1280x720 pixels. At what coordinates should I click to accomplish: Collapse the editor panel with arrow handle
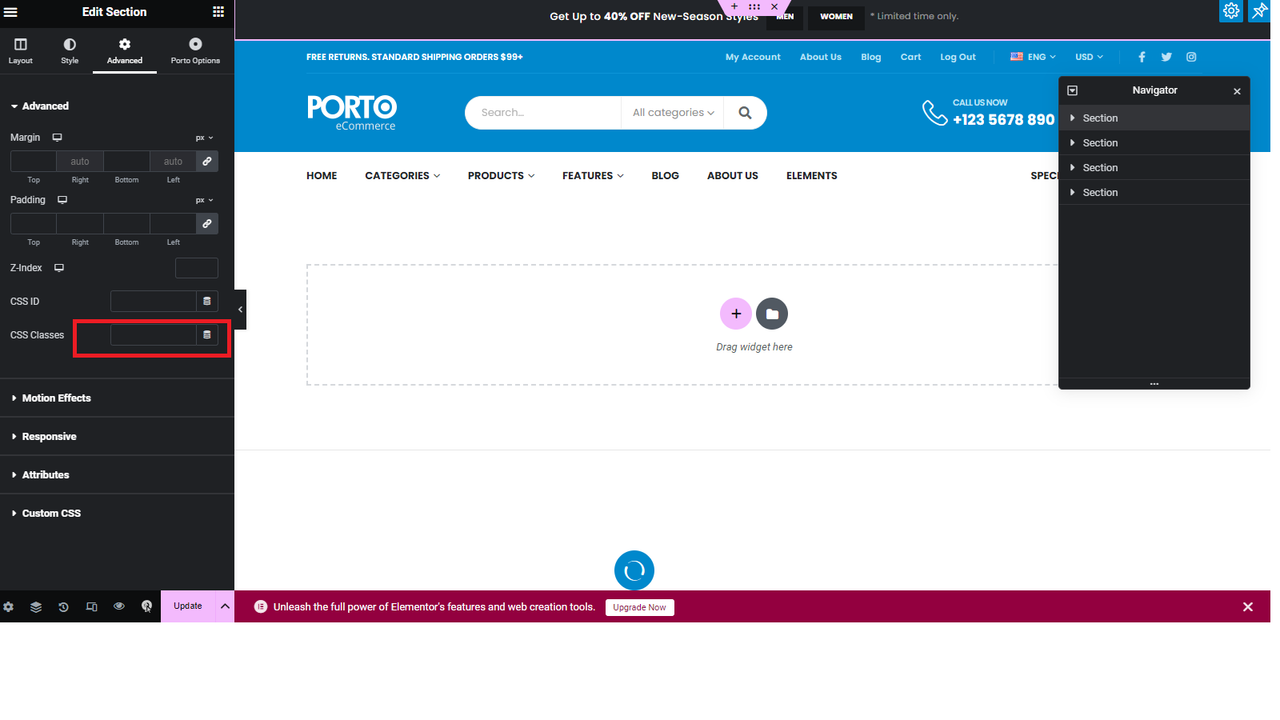pos(240,310)
